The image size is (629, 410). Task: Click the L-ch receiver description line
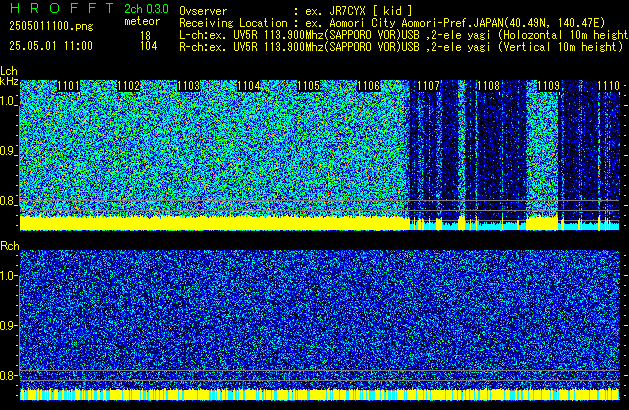404,35
